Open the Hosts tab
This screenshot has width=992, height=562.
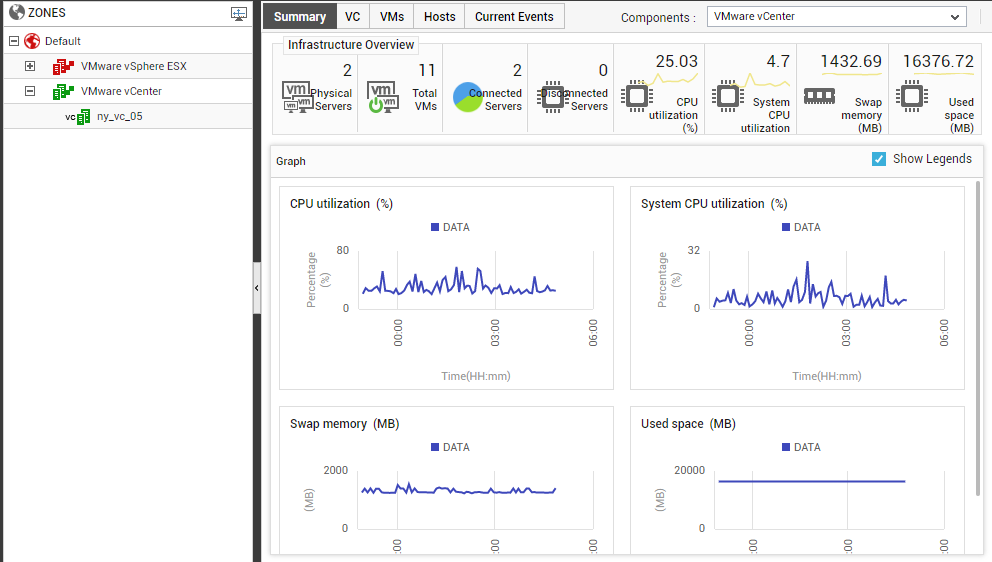440,16
